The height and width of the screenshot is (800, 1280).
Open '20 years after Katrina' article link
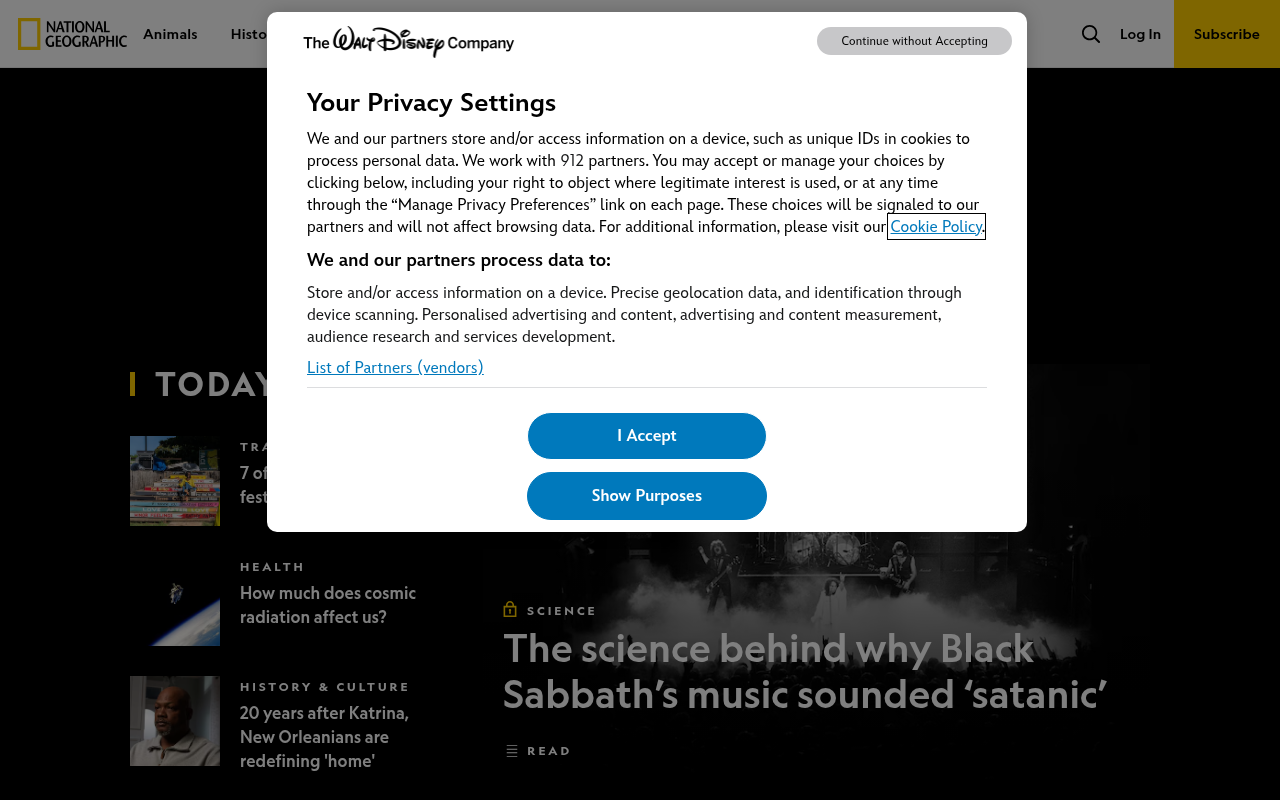(324, 737)
